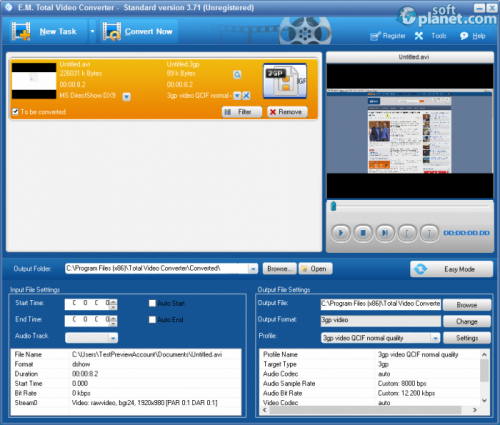
Task: Click the Output Format 3gp video field
Action: point(381,320)
